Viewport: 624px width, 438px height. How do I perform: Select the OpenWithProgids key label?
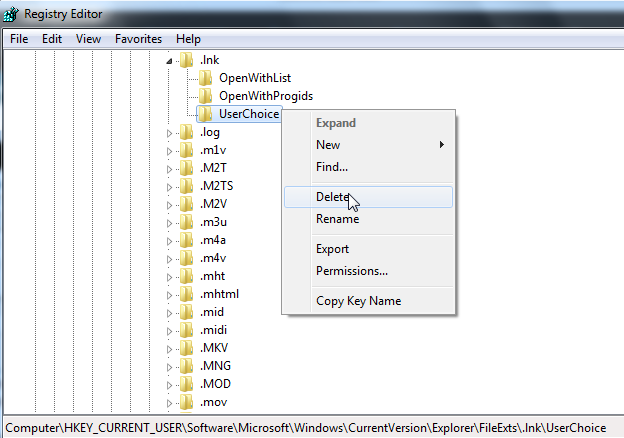point(266,96)
